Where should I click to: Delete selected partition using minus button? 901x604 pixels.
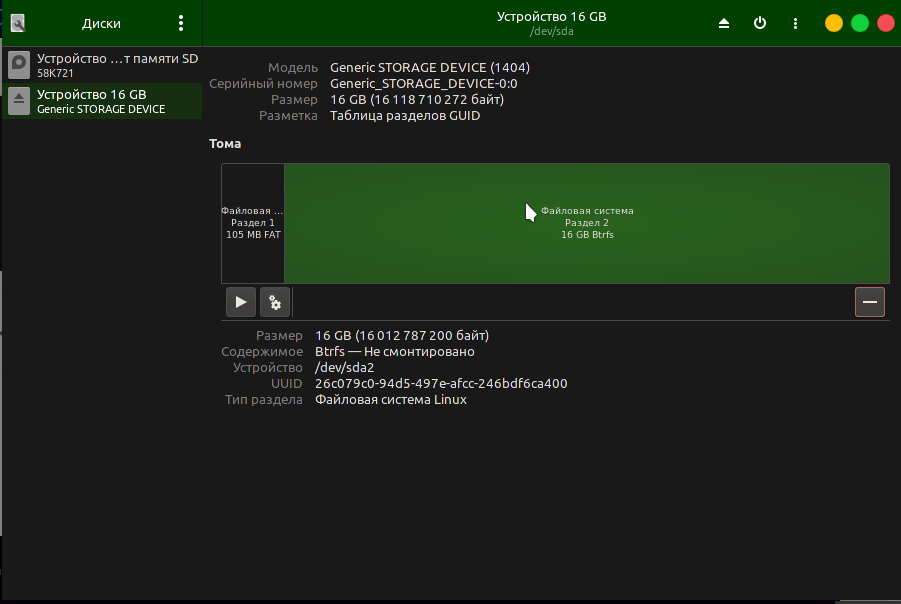[869, 301]
